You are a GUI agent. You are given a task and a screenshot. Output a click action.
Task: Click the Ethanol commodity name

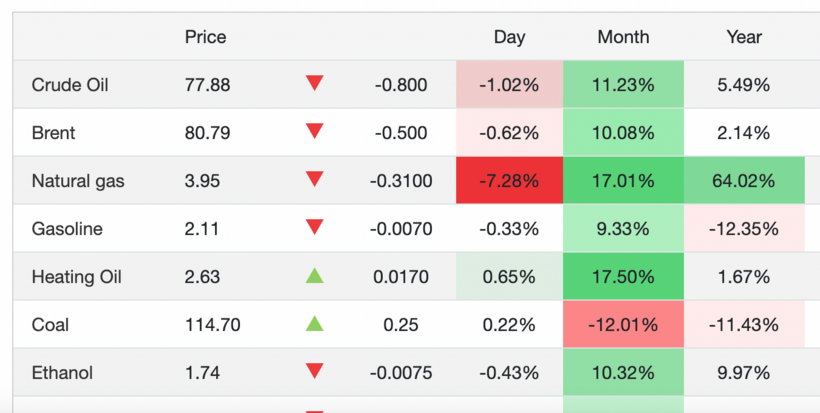coord(62,373)
